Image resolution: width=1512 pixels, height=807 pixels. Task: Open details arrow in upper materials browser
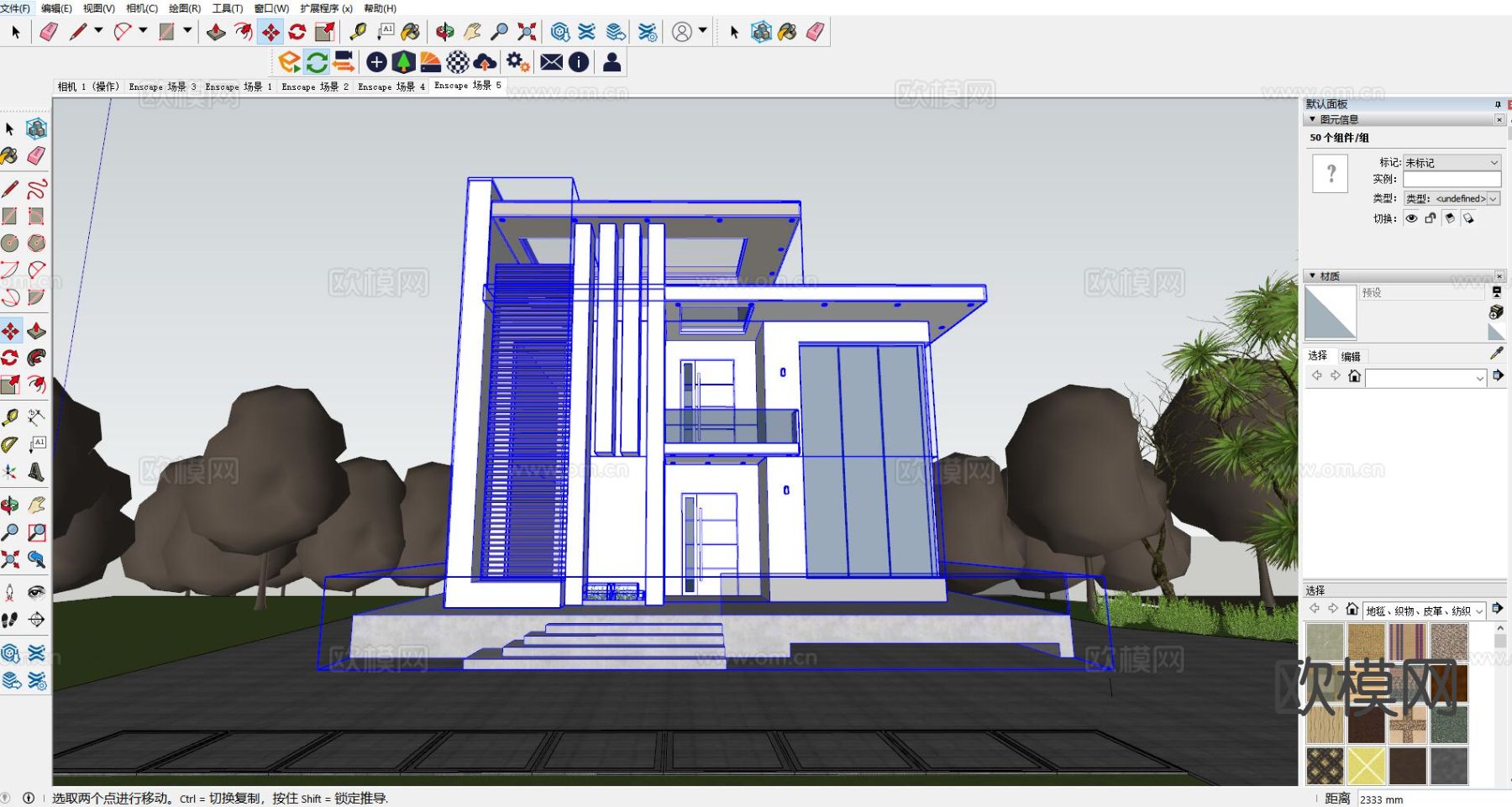(x=1497, y=375)
